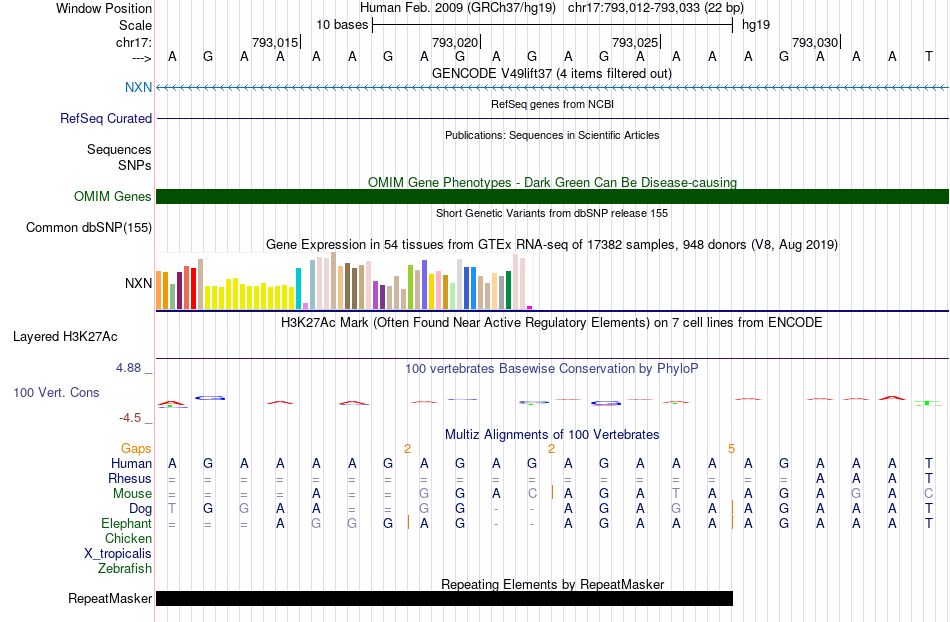Open Publications: Sequences in Scientific Articles title
The image size is (950, 622).
552,135
